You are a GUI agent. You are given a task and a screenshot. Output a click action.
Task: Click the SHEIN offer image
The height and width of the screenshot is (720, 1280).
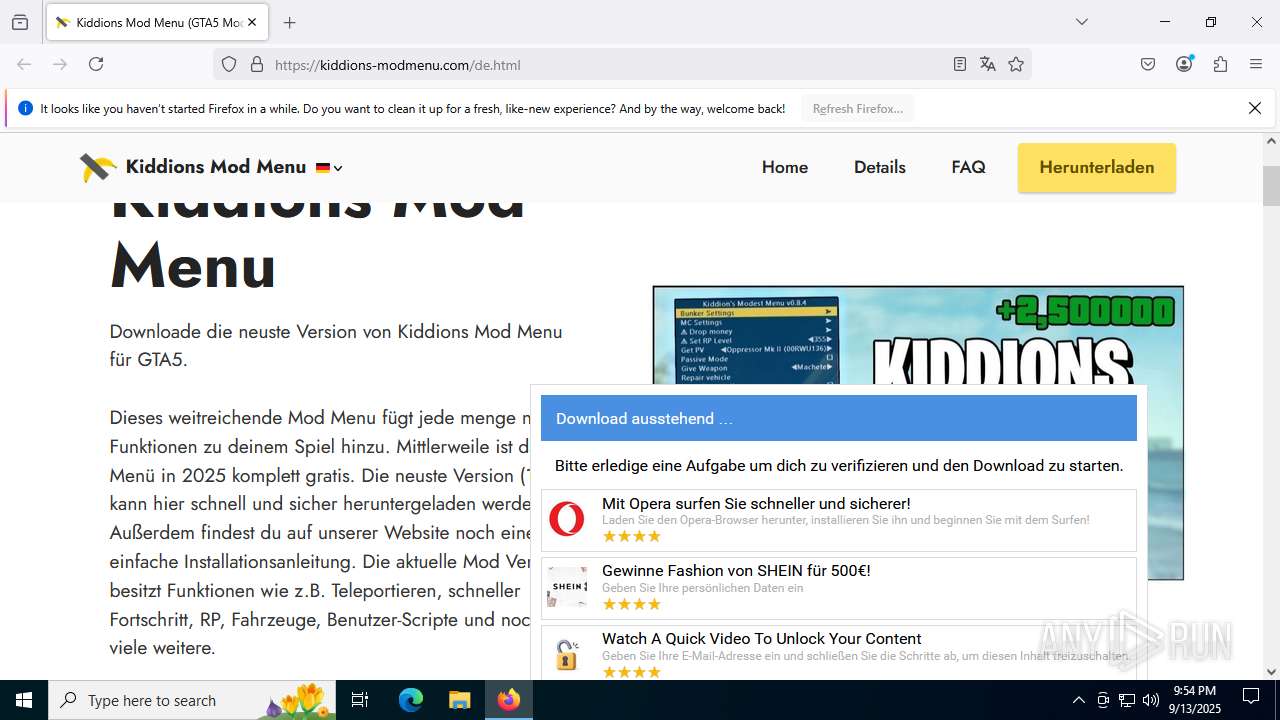[x=567, y=587]
